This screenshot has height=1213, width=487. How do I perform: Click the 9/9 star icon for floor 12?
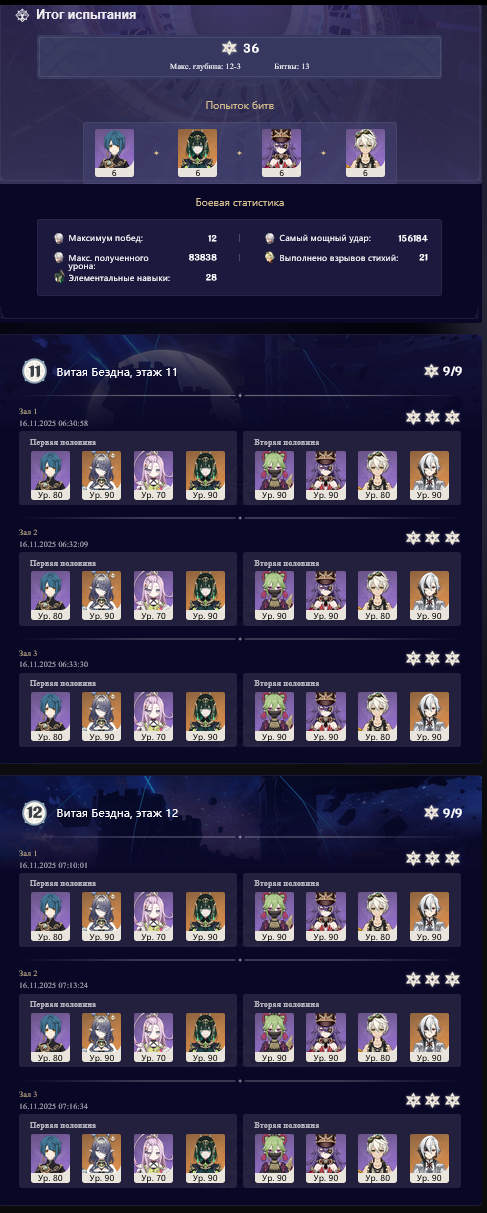tap(431, 812)
